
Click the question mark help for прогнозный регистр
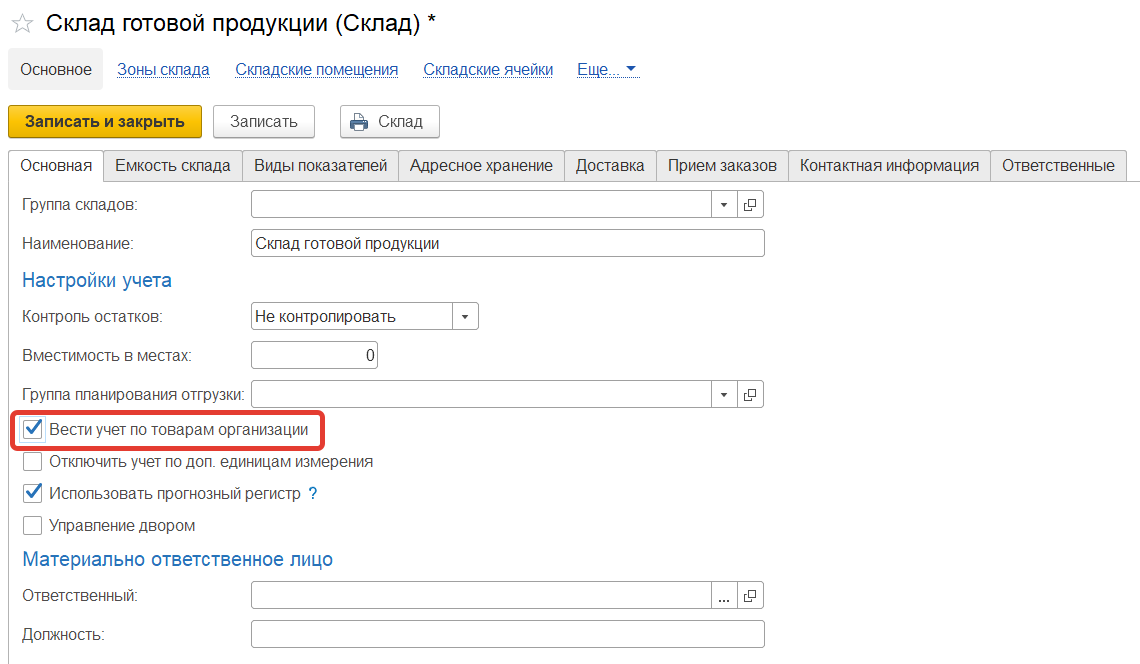tap(313, 494)
